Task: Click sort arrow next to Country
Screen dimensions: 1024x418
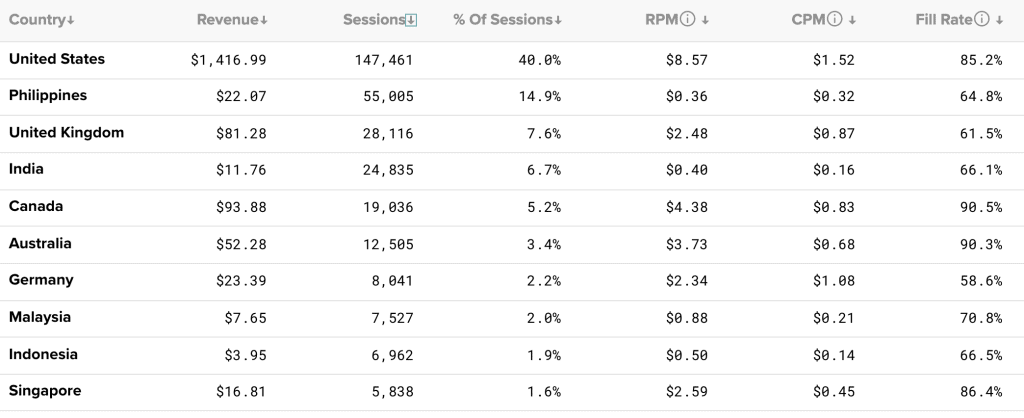Action: pos(71,21)
